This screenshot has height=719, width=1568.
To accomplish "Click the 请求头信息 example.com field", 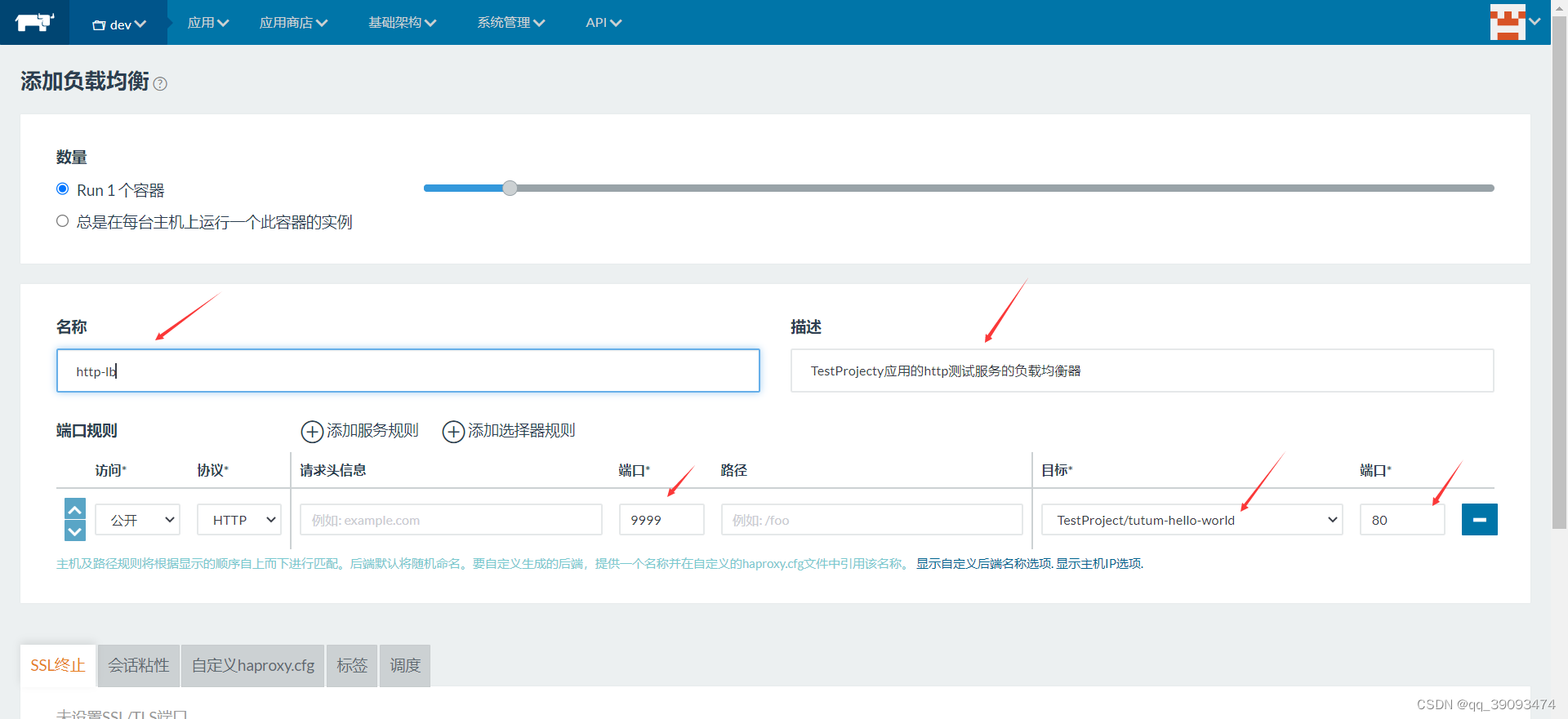I will (x=451, y=520).
